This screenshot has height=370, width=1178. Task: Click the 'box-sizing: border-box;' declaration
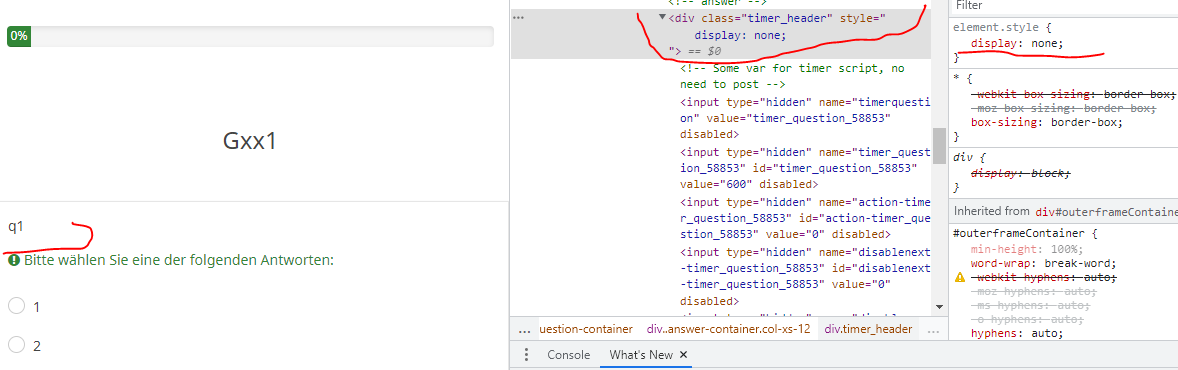point(1047,122)
